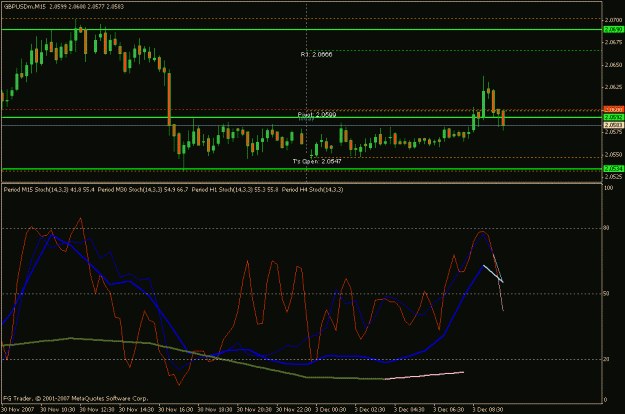Click the 30 Nov 20:30 time label
The width and height of the screenshot is (625, 414).
(x=254, y=410)
